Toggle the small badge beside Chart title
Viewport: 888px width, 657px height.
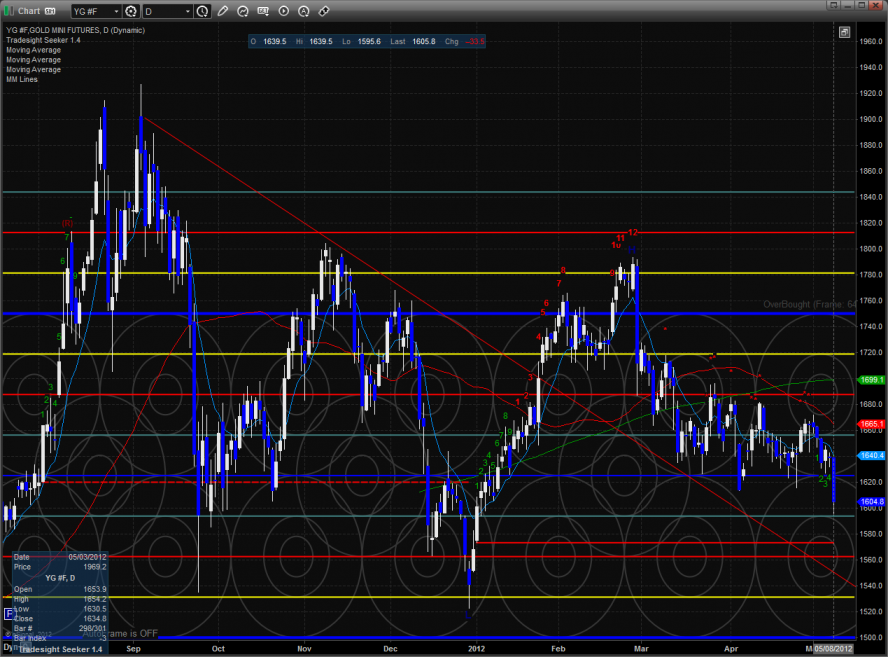click(49, 11)
